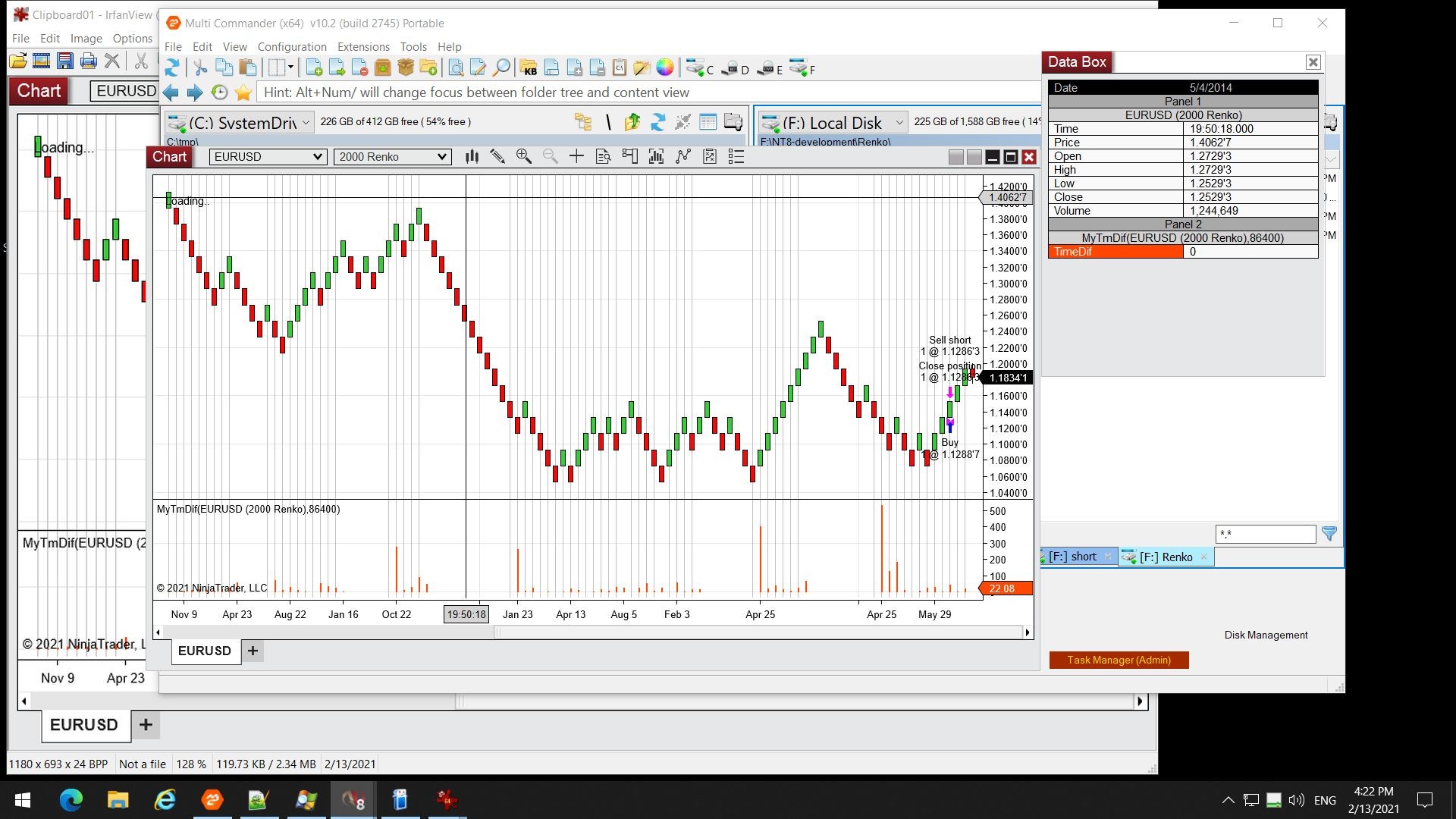1456x819 pixels.
Task: Click the zoom in magnifier on chart toolbar
Action: coord(523,156)
